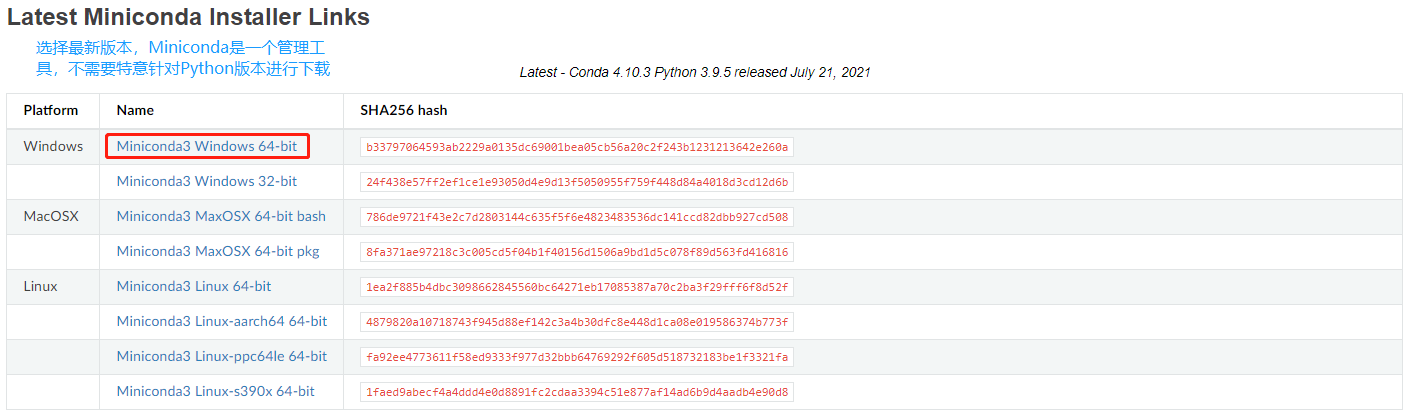Click the Miniconda3 Linux-ppc64le 64-bit link
1409x416 pixels.
click(x=222, y=356)
